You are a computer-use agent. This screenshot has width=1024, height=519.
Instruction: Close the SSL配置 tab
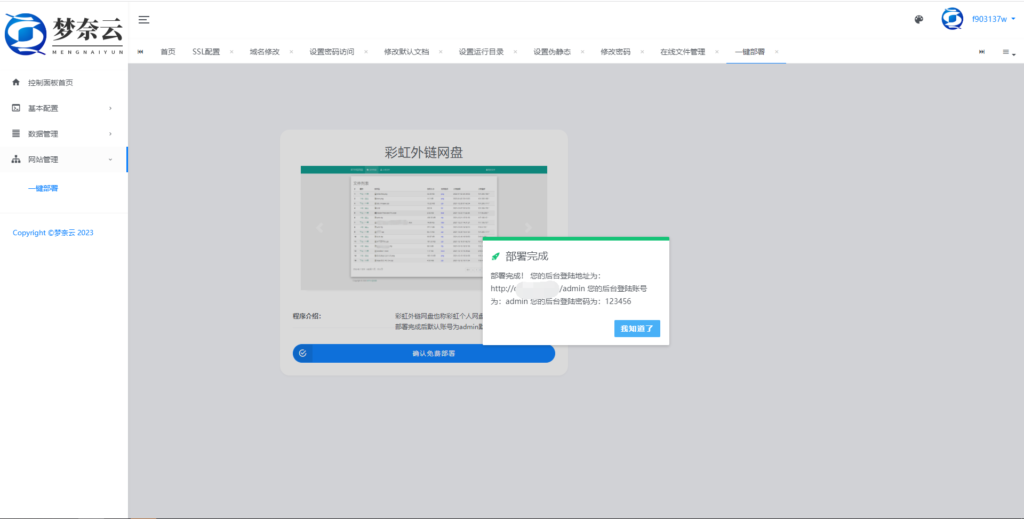[x=231, y=52]
